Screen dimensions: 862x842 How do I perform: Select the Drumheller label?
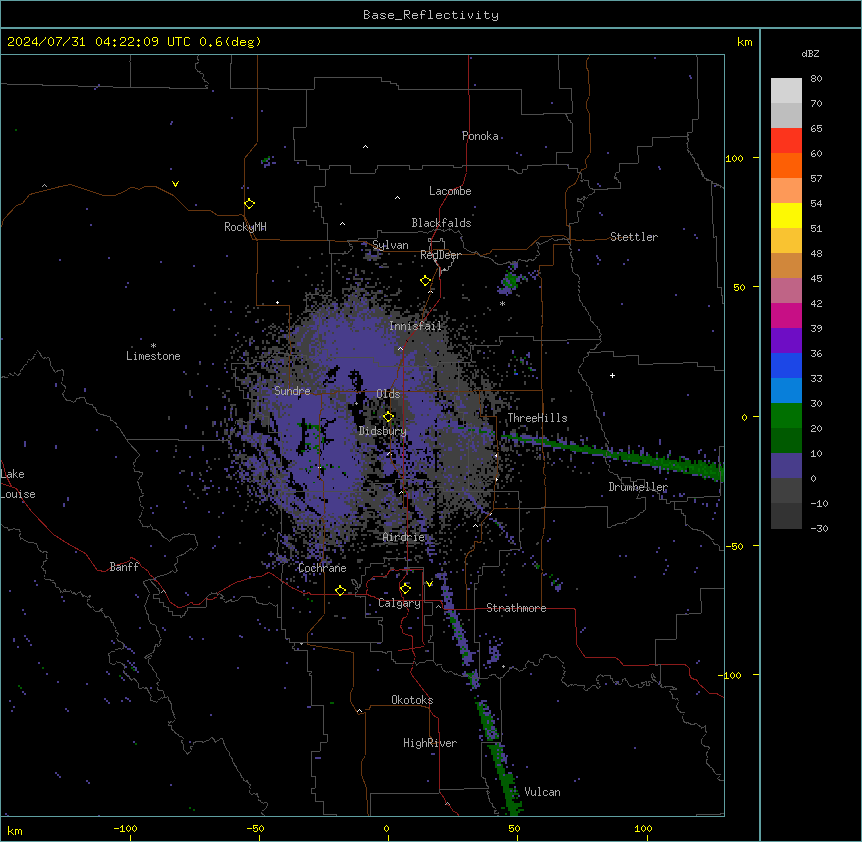pos(638,487)
